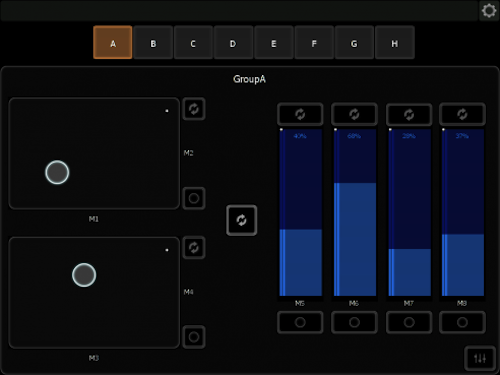Screen dimensions: 500x375
Task: Switch to group tab C
Action: point(193,43)
